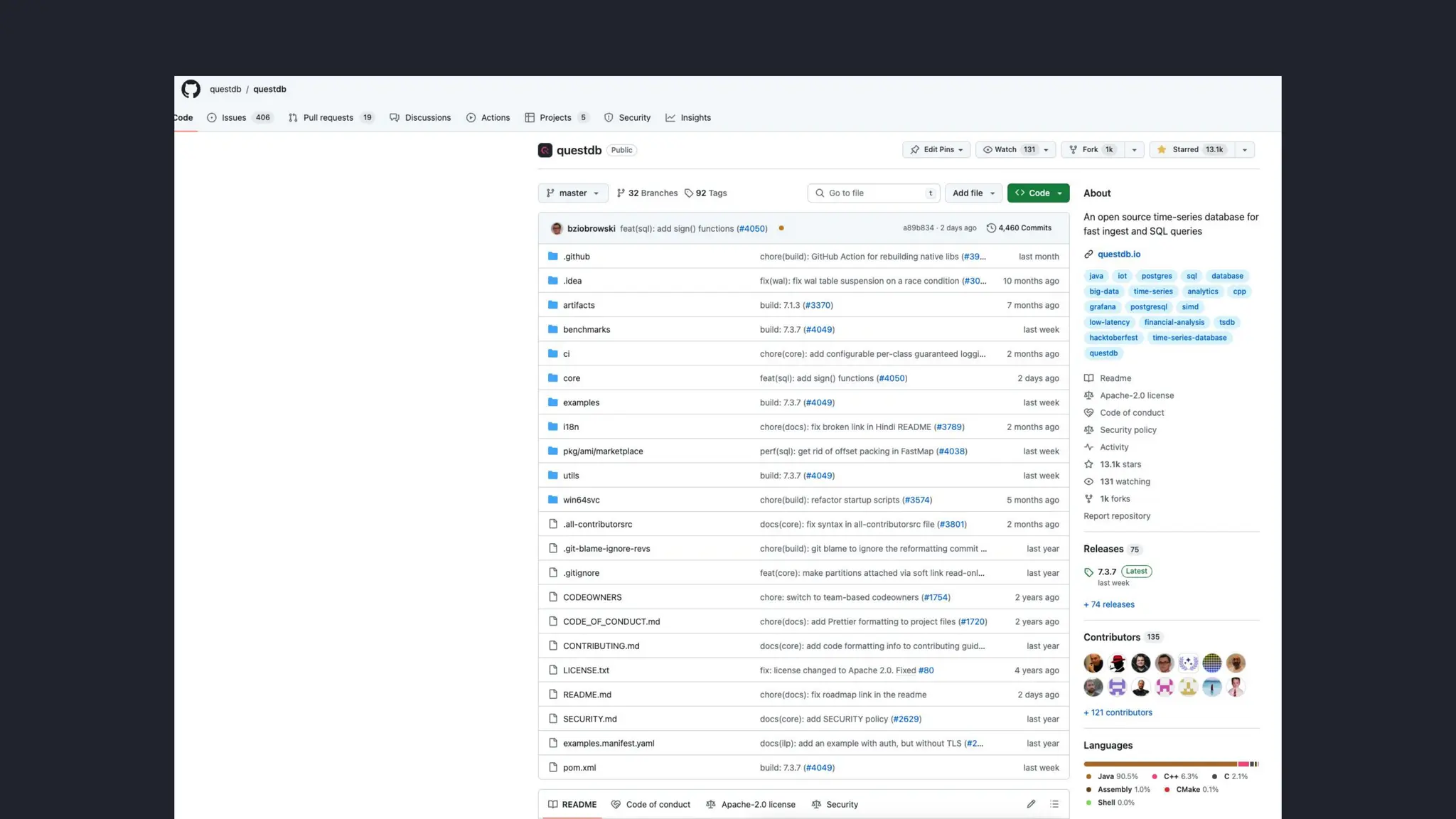Open the README outline list icon

1054,804
